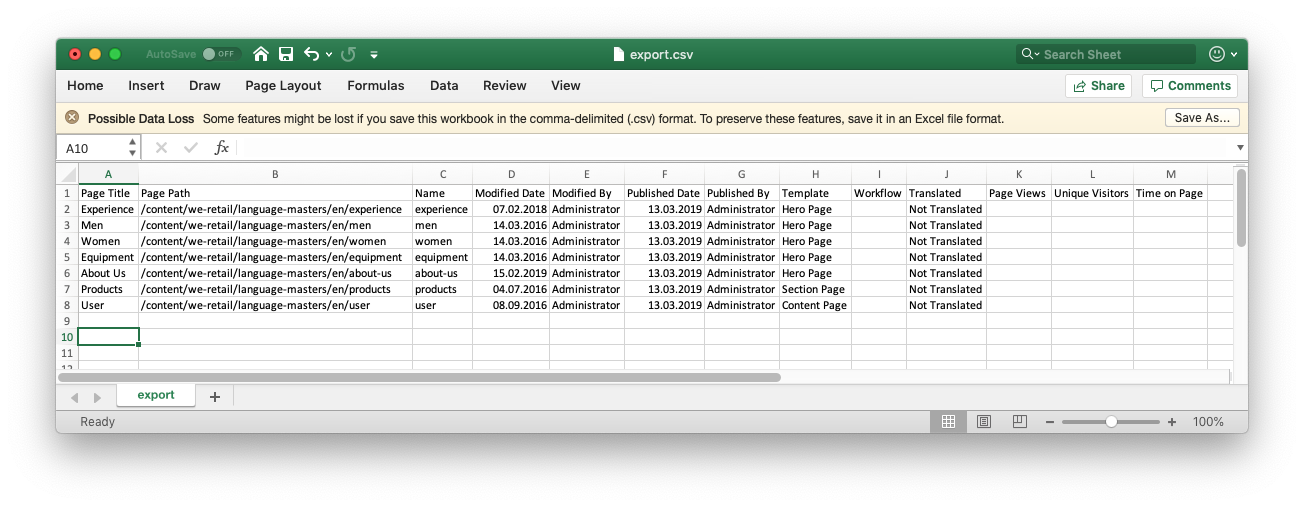1304x507 pixels.
Task: Dismiss the Possible Data Loss warning
Action: point(72,118)
